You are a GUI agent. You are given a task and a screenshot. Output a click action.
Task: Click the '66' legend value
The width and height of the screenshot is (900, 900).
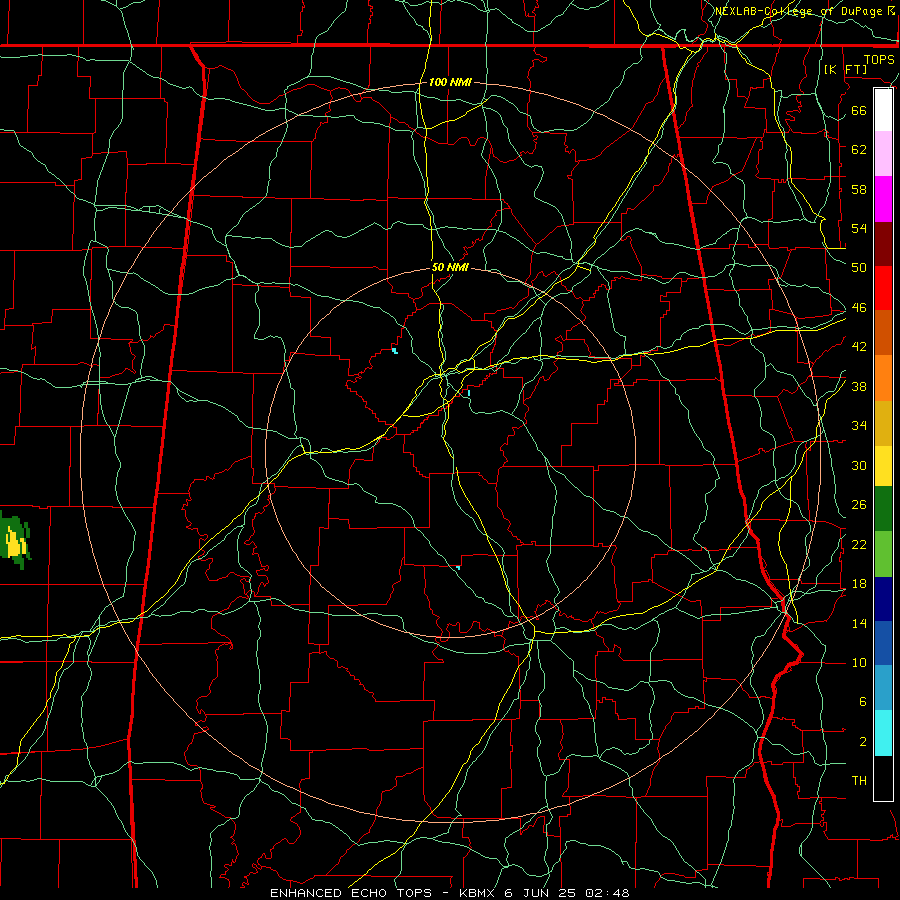click(x=859, y=110)
